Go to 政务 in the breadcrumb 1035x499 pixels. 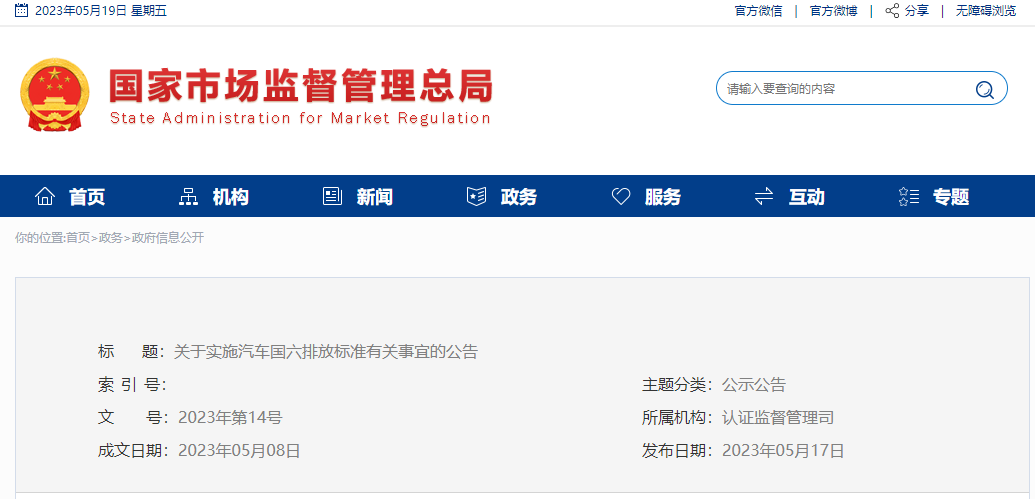[x=110, y=238]
